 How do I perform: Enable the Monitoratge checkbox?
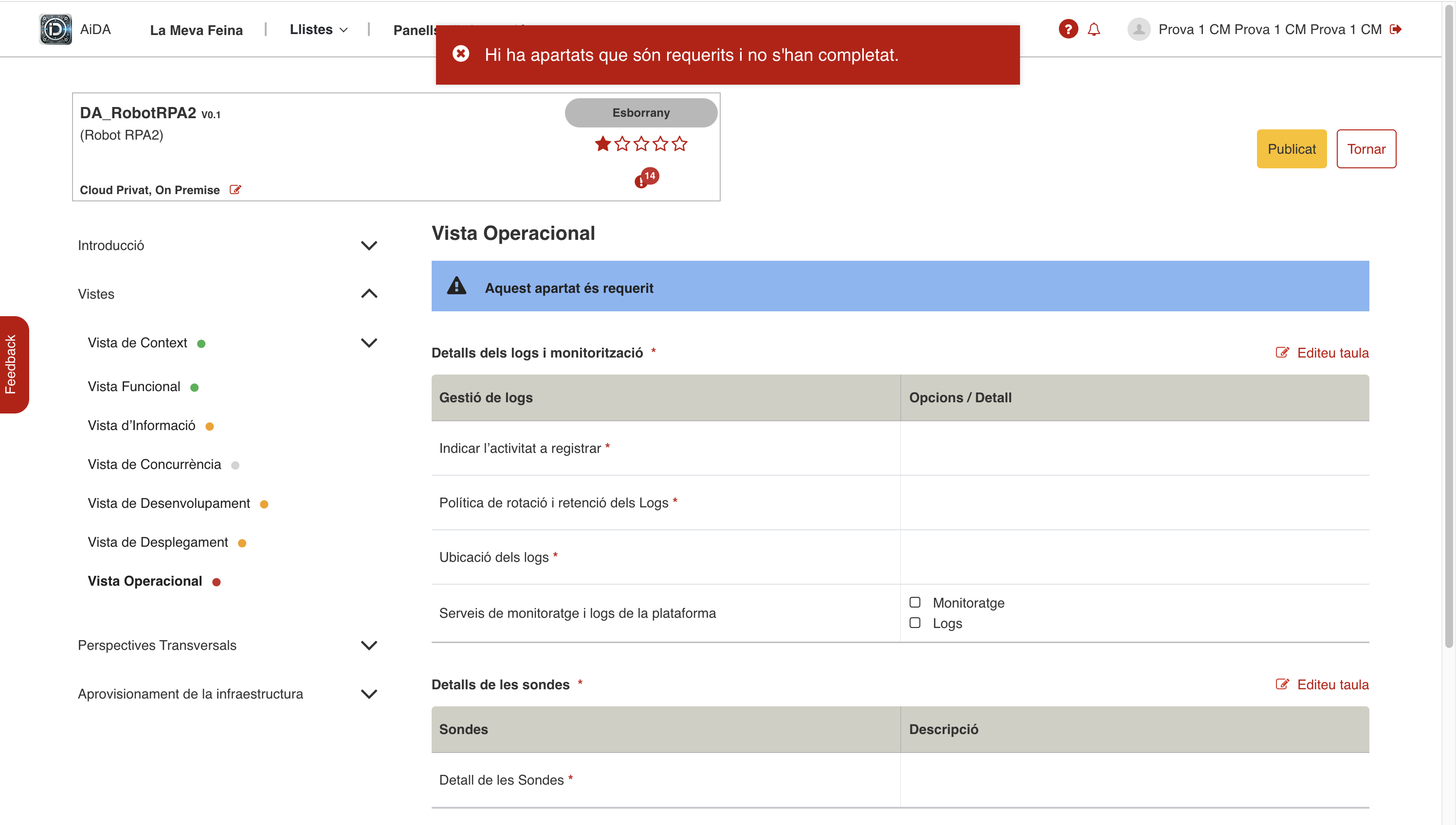click(914, 602)
